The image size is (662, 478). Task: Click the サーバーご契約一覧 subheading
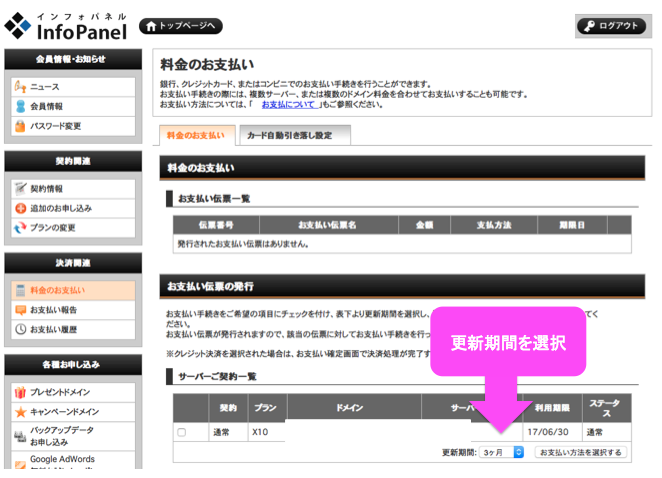(217, 376)
